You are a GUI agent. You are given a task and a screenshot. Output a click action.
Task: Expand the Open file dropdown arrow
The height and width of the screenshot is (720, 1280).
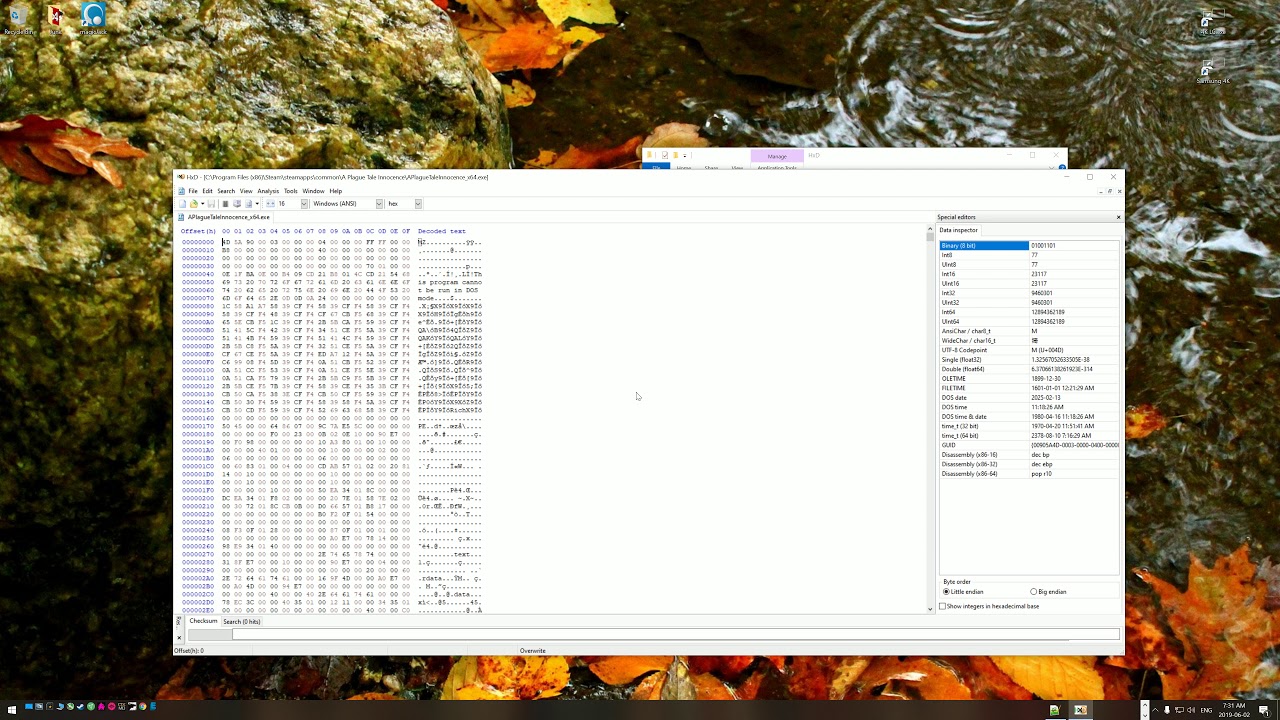point(202,204)
